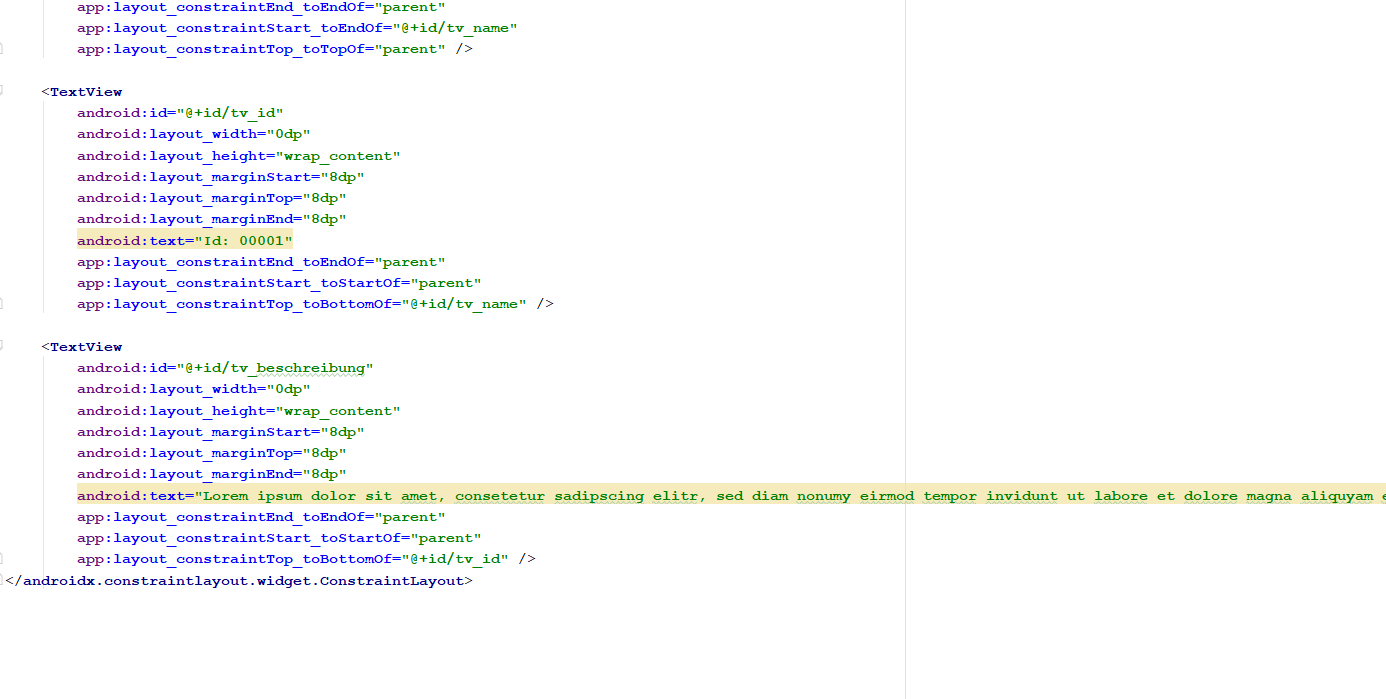This screenshot has height=699, width=1386.
Task: Place cursor in the "Id: 00001" text value
Action: 238,241
